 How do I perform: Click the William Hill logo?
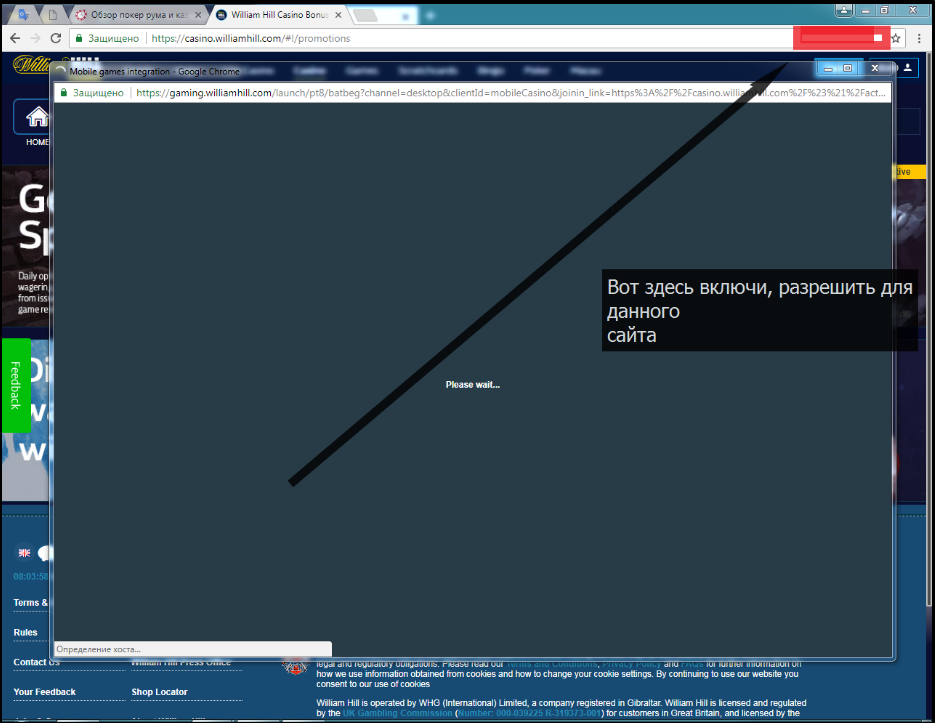click(x=32, y=64)
